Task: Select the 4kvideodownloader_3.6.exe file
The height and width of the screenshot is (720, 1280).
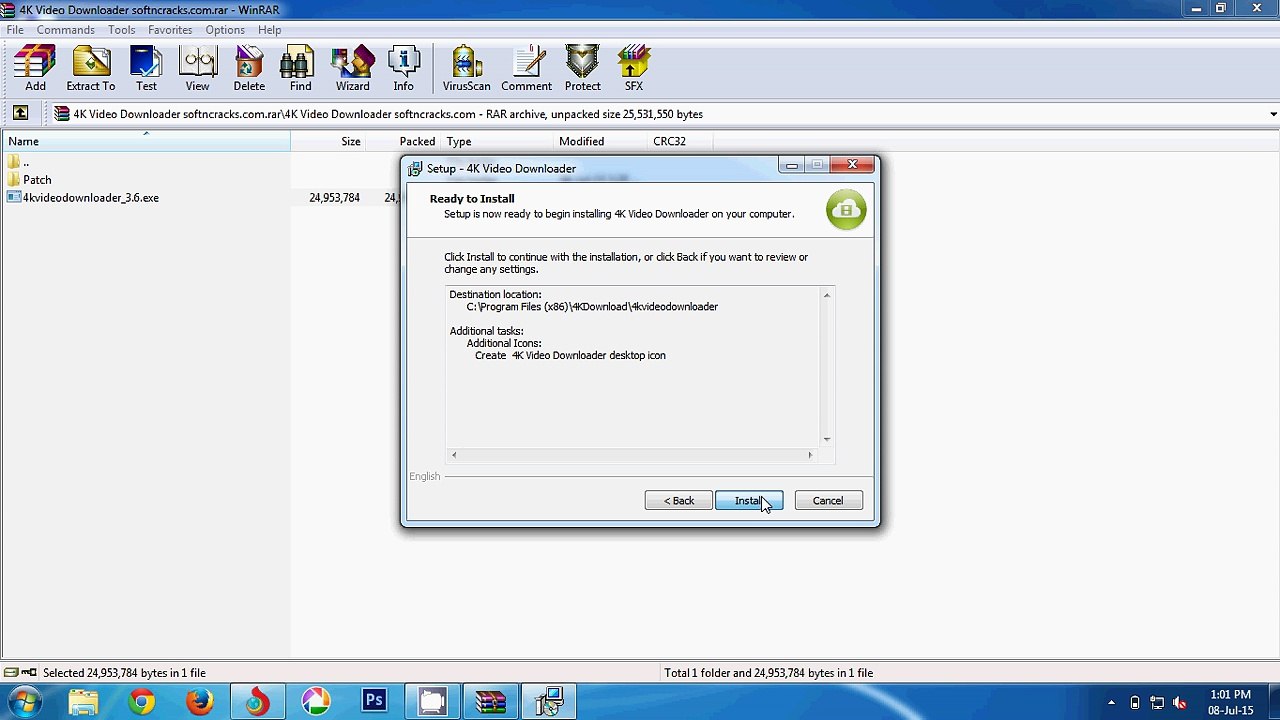Action: 83,198
